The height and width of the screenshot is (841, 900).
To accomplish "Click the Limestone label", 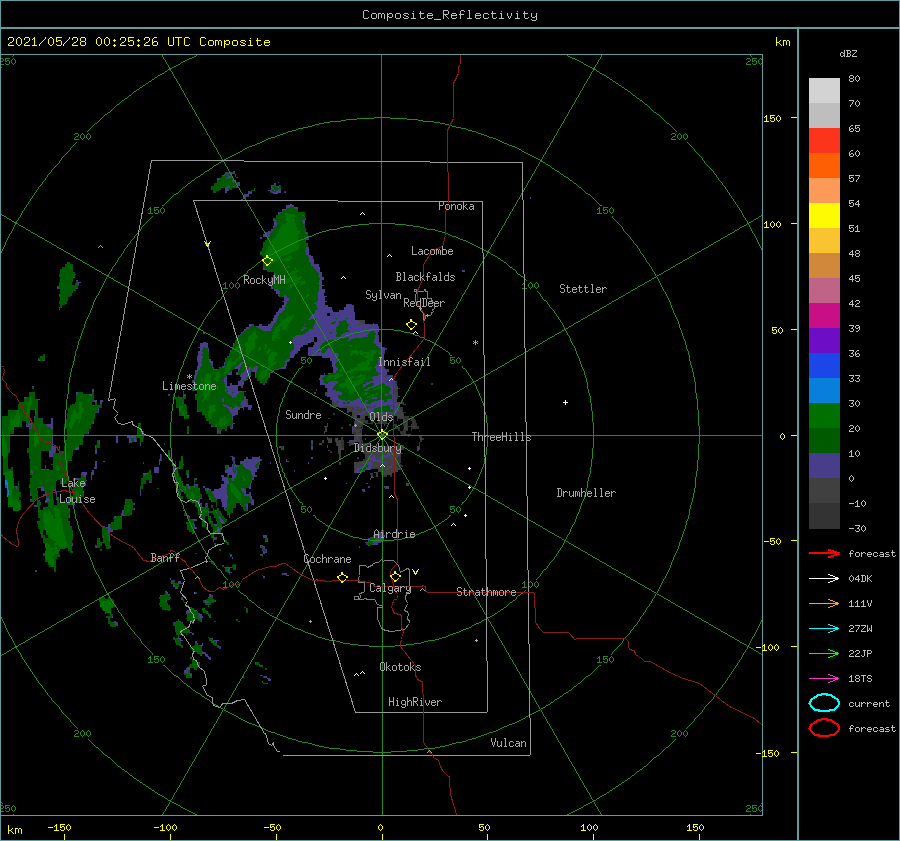I will pos(189,386).
